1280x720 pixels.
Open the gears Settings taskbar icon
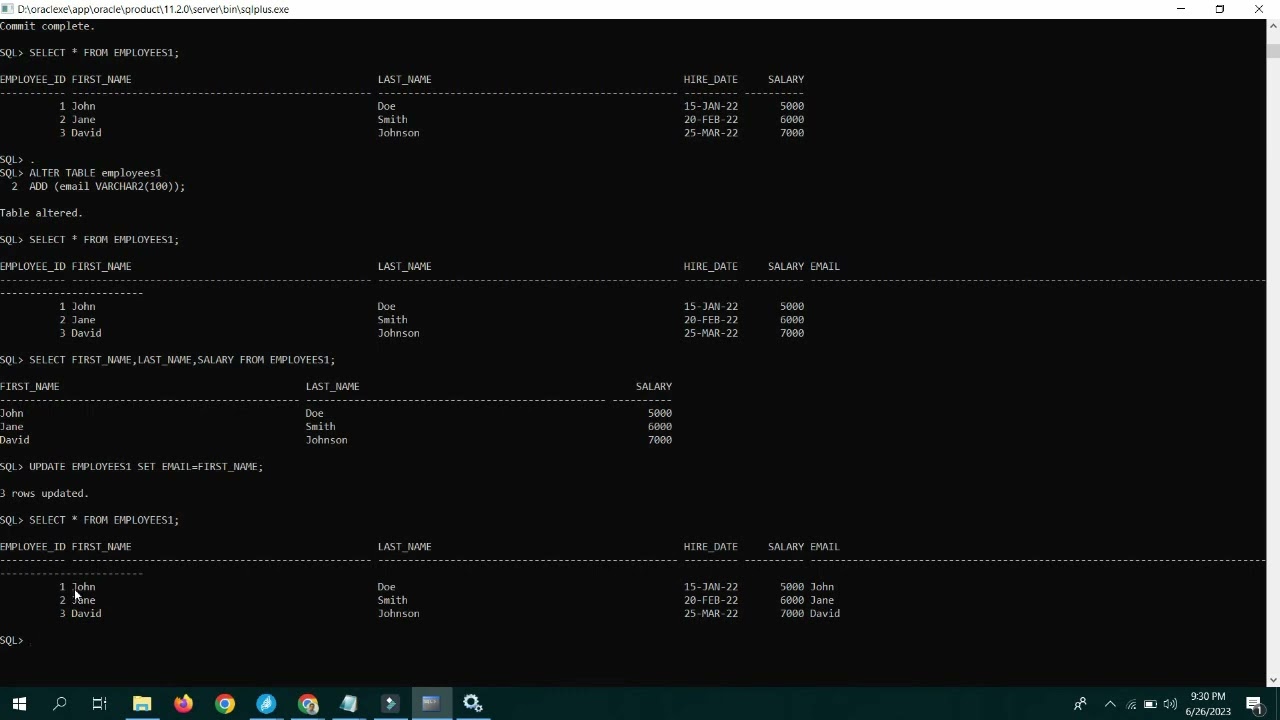click(473, 704)
